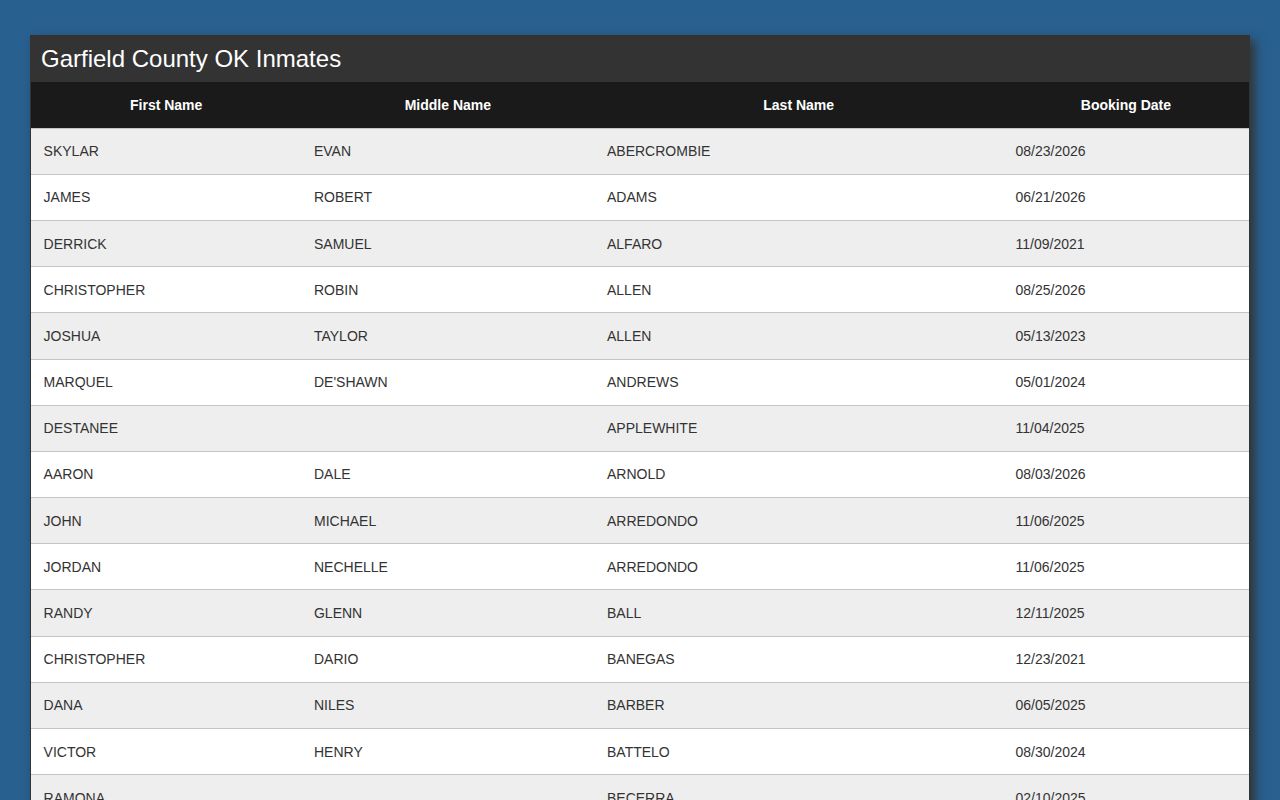Click middle name DE'SHAWN

click(x=350, y=382)
